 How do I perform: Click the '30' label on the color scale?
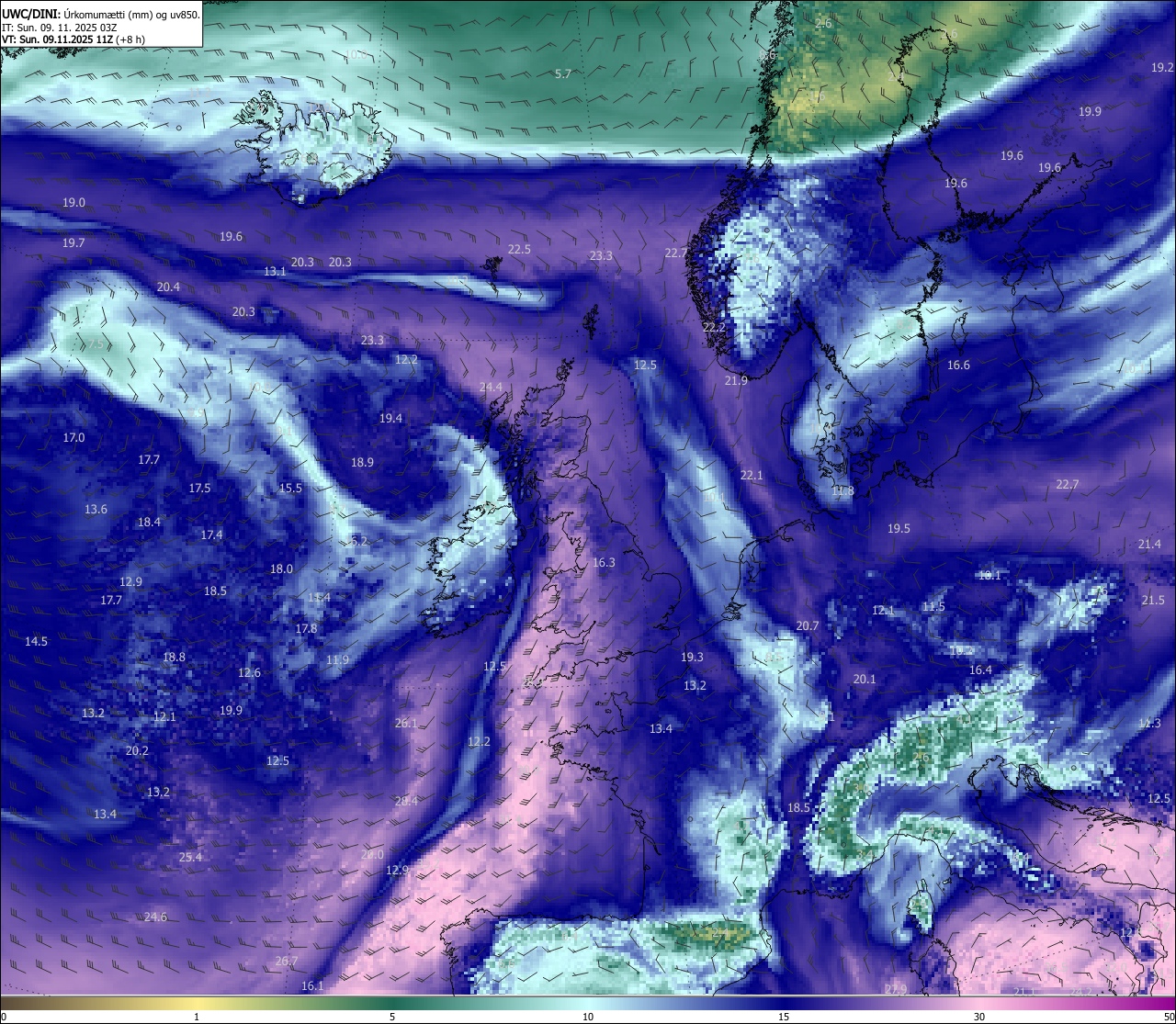[979, 1017]
